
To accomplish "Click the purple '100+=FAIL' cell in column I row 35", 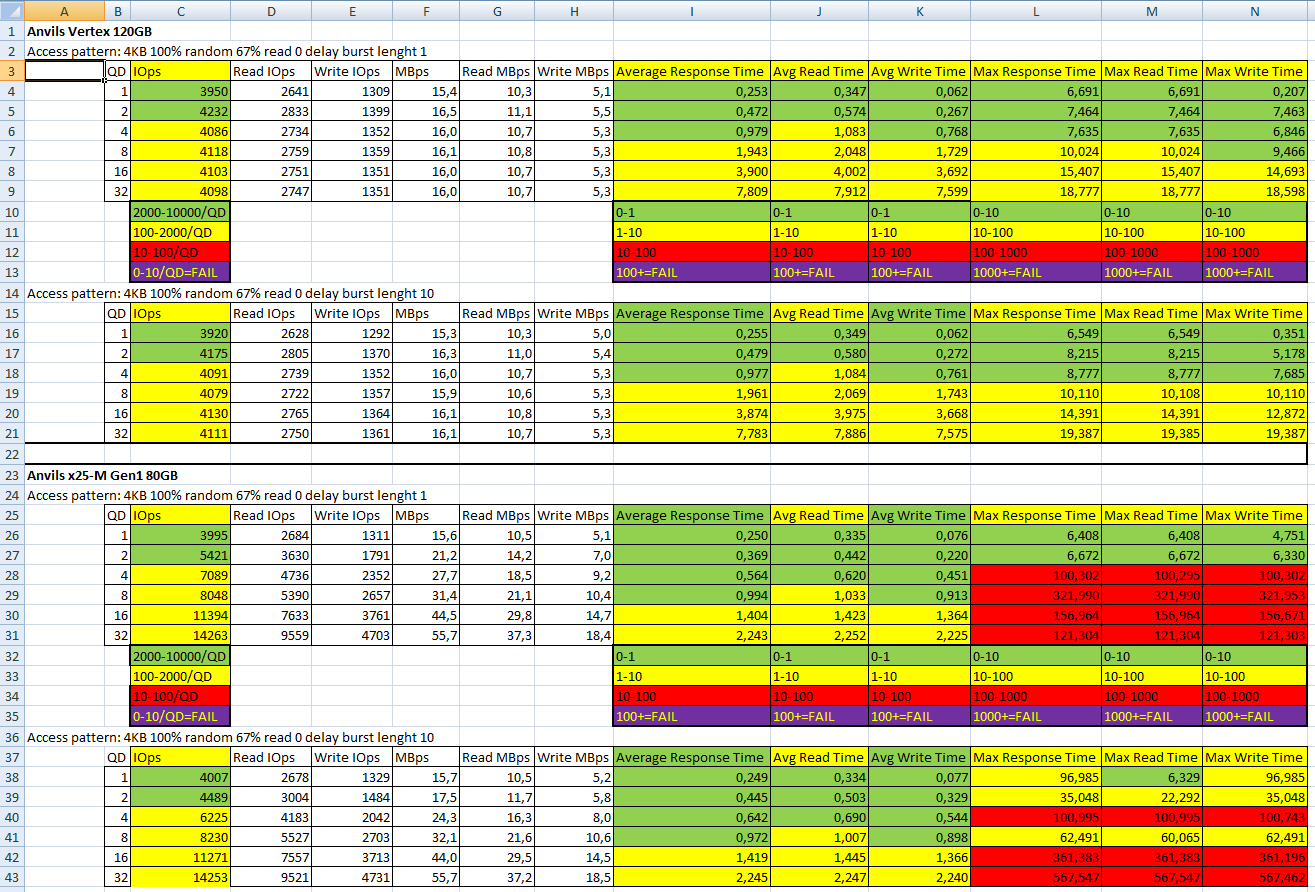I will pos(691,716).
